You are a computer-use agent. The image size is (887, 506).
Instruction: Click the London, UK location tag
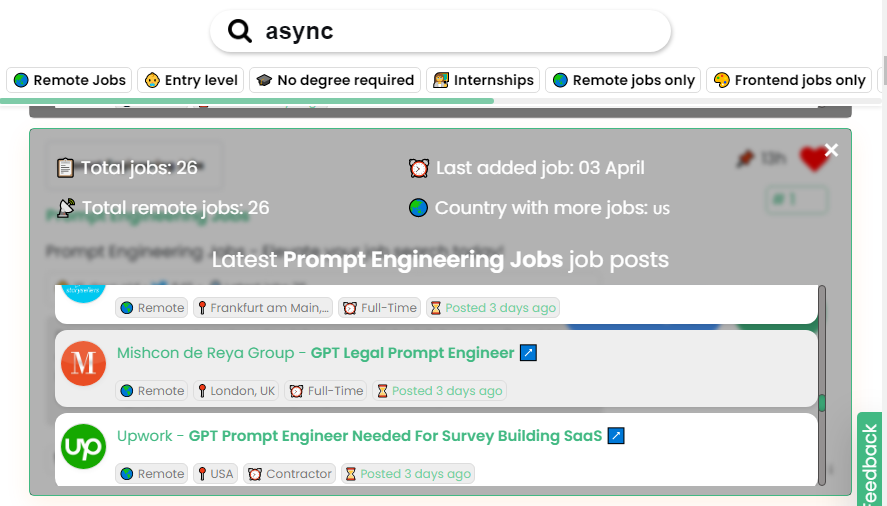tap(236, 391)
